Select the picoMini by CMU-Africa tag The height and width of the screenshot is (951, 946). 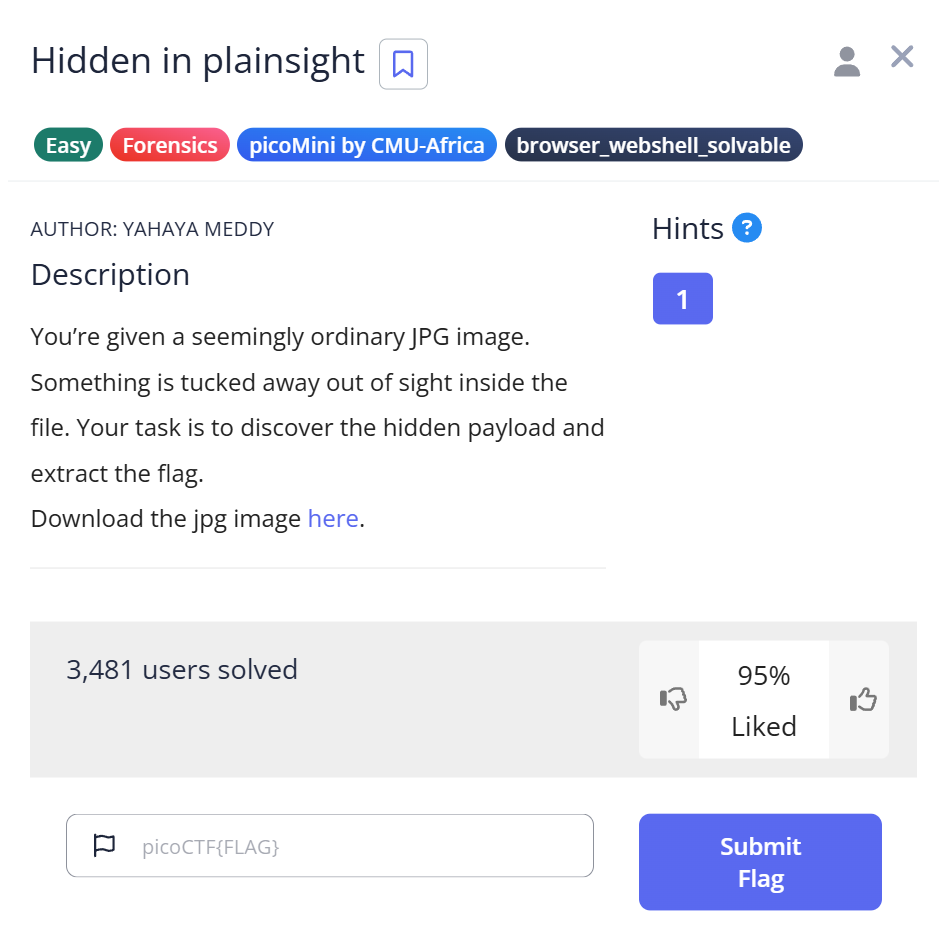366,146
